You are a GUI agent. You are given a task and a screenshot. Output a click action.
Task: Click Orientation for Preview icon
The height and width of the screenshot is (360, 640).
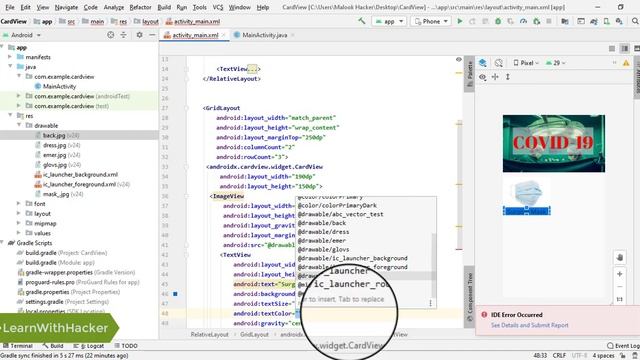pos(498,63)
